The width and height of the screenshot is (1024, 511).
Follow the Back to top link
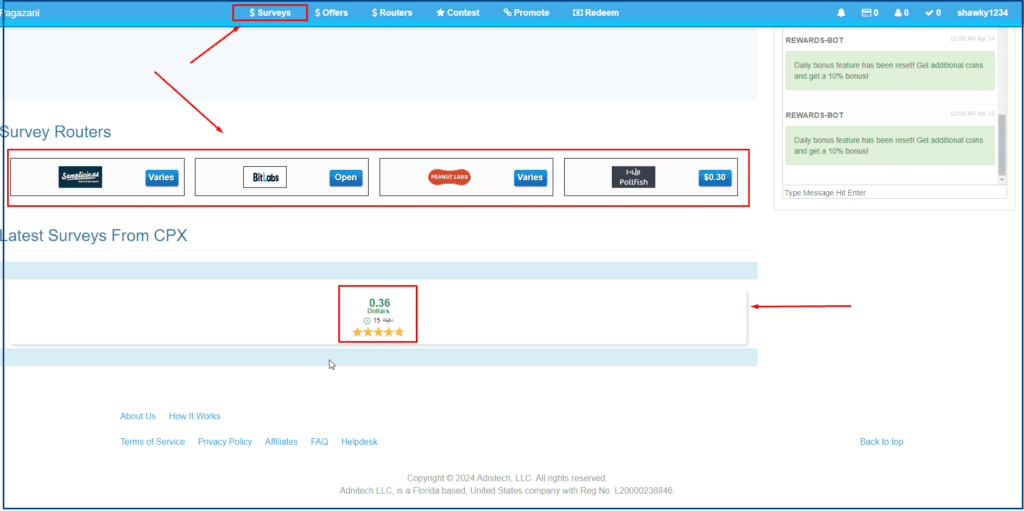(x=881, y=442)
